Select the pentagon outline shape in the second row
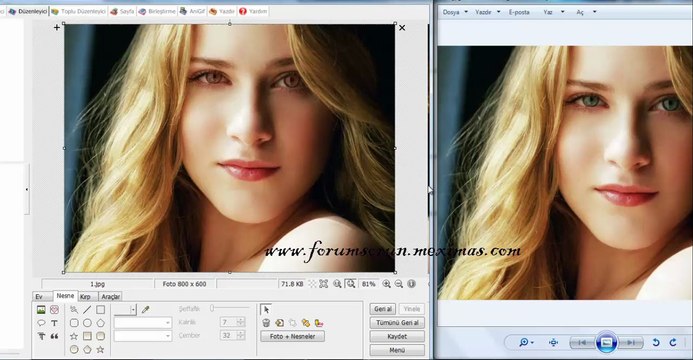 click(x=100, y=323)
